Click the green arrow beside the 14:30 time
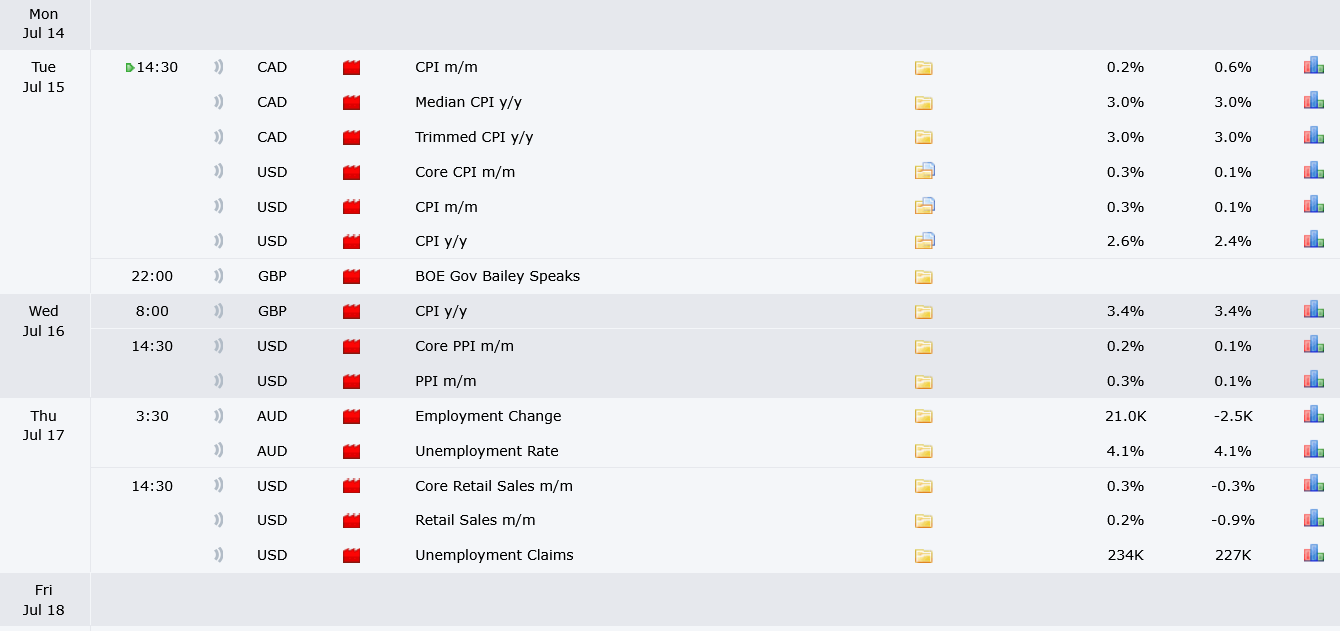The height and width of the screenshot is (631, 1340). (130, 68)
